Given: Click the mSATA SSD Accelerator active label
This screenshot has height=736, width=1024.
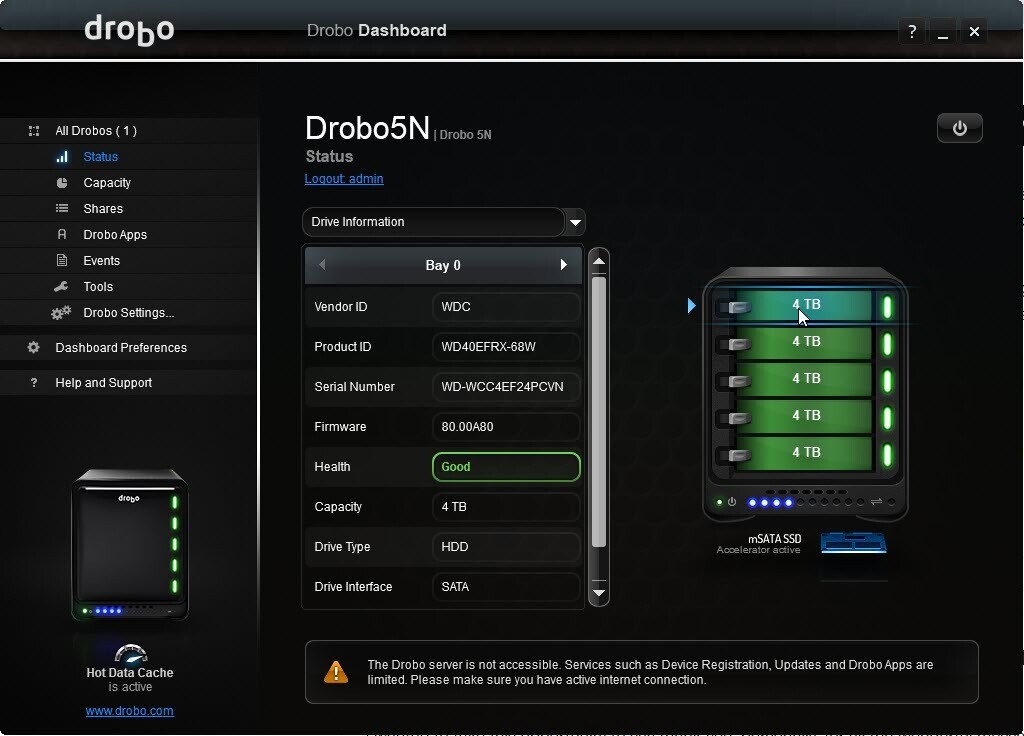Looking at the screenshot, I should coord(759,543).
